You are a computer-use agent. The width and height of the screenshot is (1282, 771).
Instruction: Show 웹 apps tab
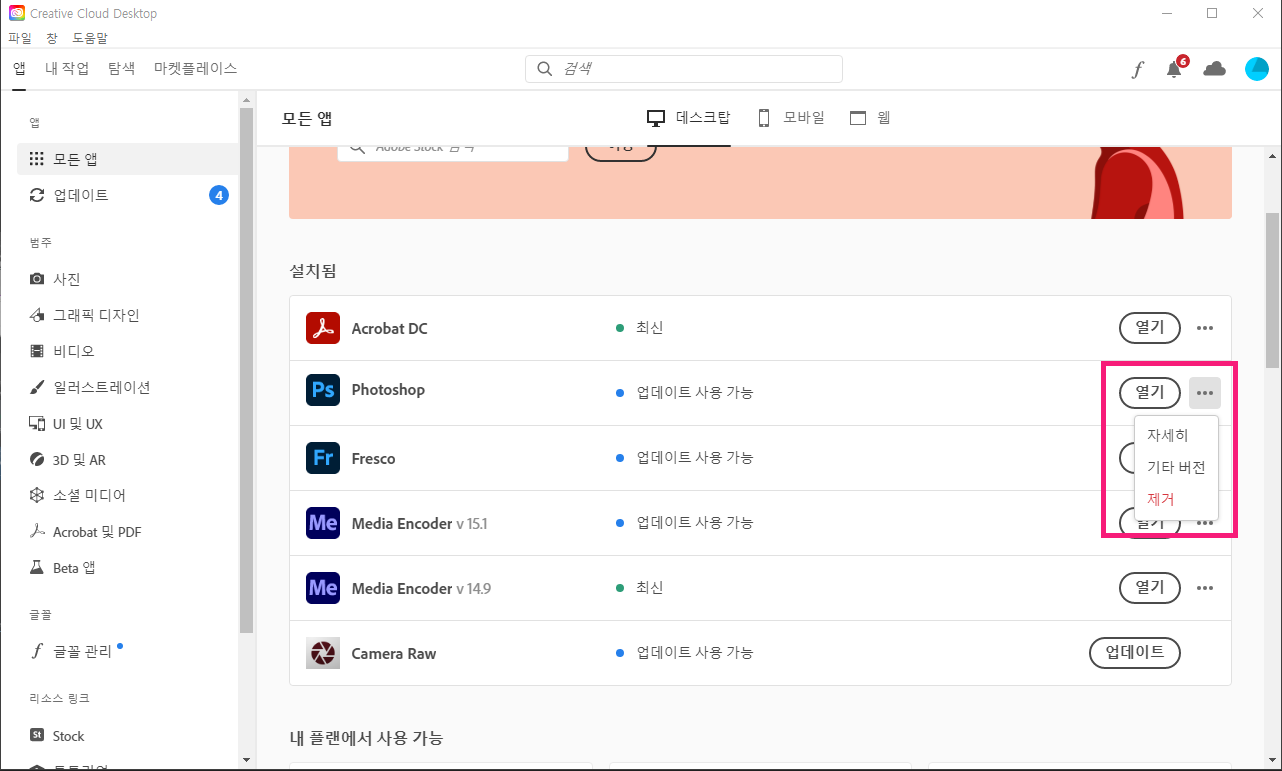point(870,118)
